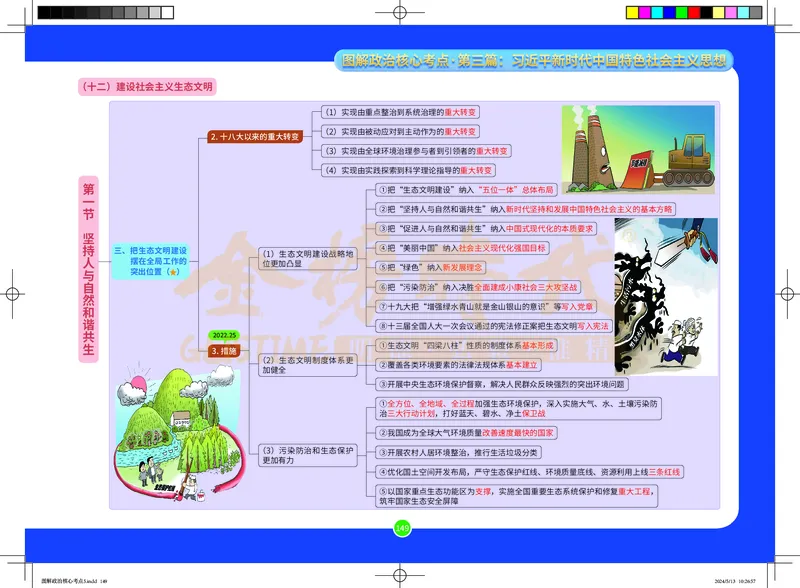Viewport: 800px width, 588px height.
Task: Open the 建设社会主义生态文明 heading
Action: (148, 87)
